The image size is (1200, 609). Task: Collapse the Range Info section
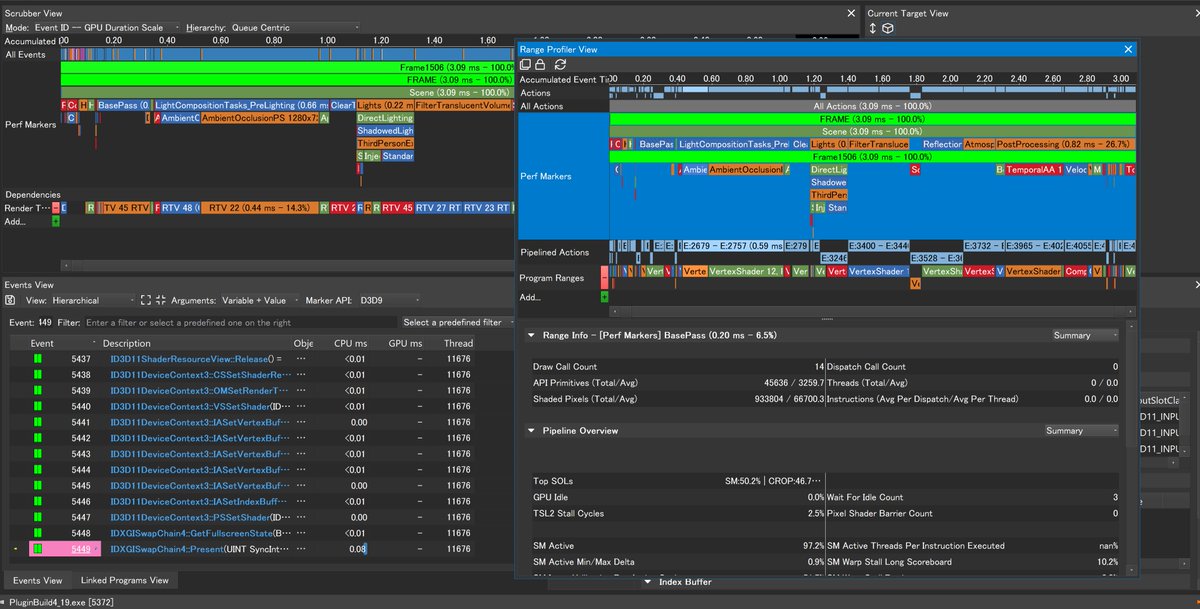pos(531,335)
